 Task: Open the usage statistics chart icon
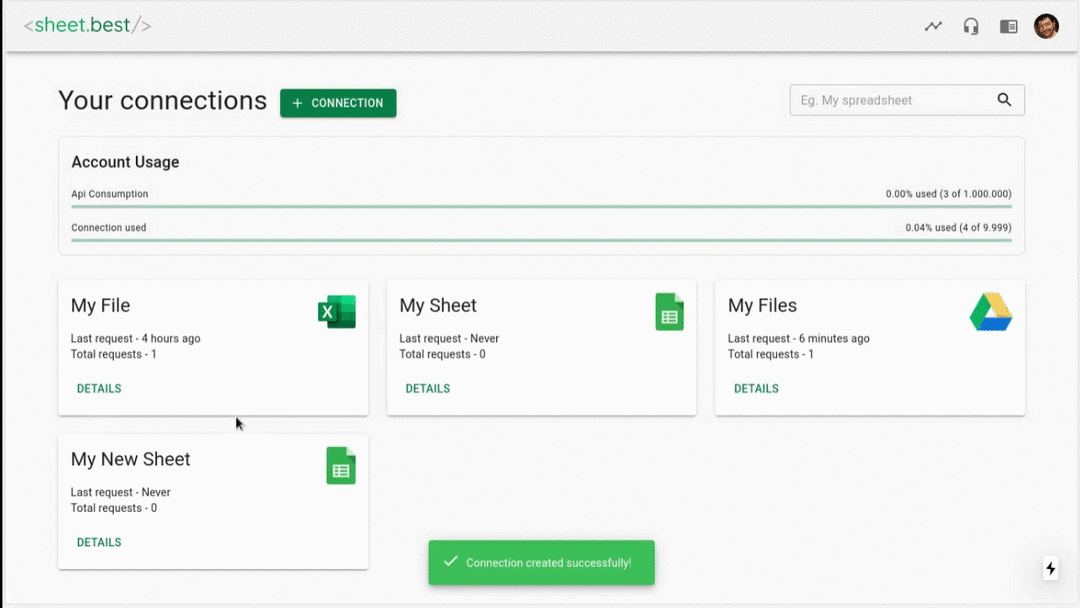[933, 25]
